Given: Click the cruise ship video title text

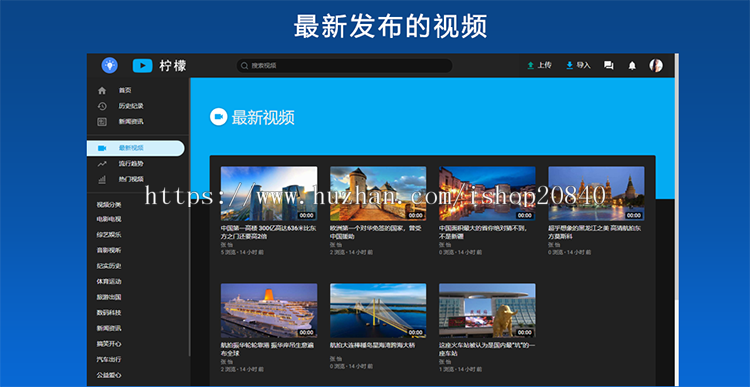Looking at the screenshot, I should (267, 349).
